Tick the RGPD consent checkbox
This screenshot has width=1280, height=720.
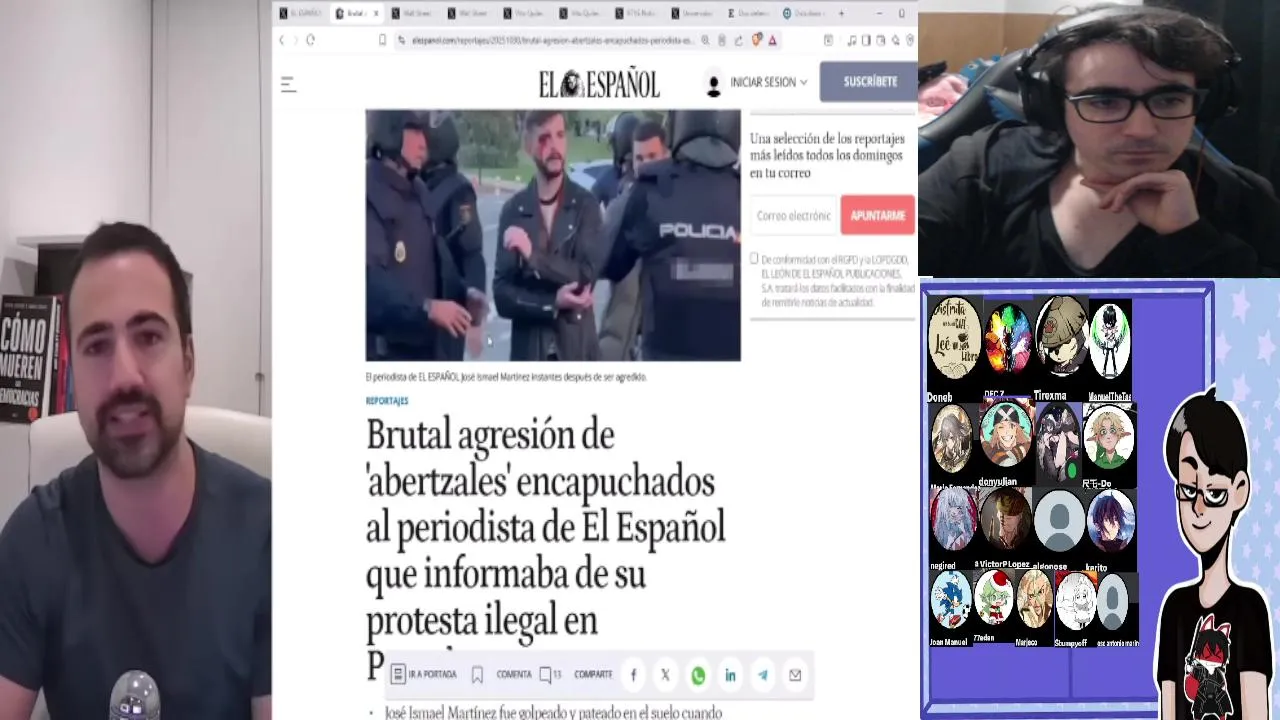(754, 258)
